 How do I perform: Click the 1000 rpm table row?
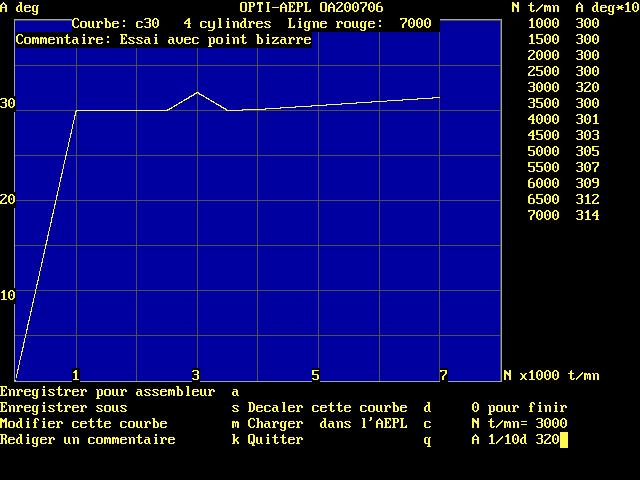pyautogui.click(x=563, y=23)
